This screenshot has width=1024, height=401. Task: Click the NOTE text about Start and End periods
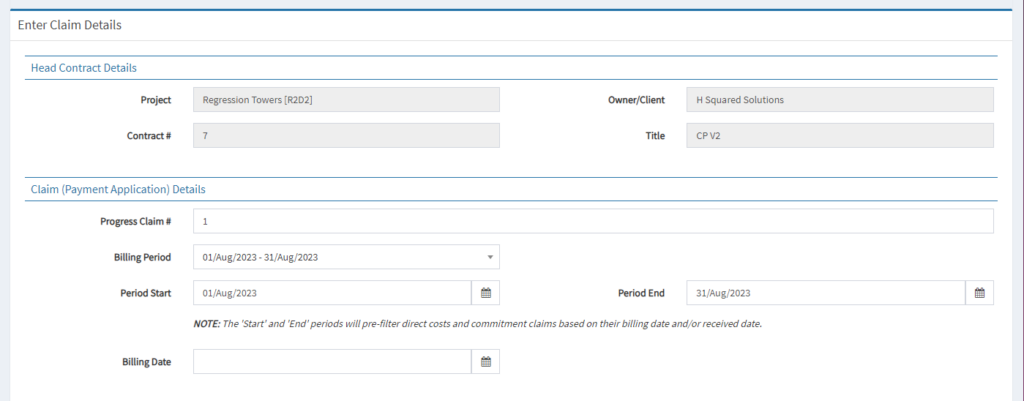click(x=478, y=324)
